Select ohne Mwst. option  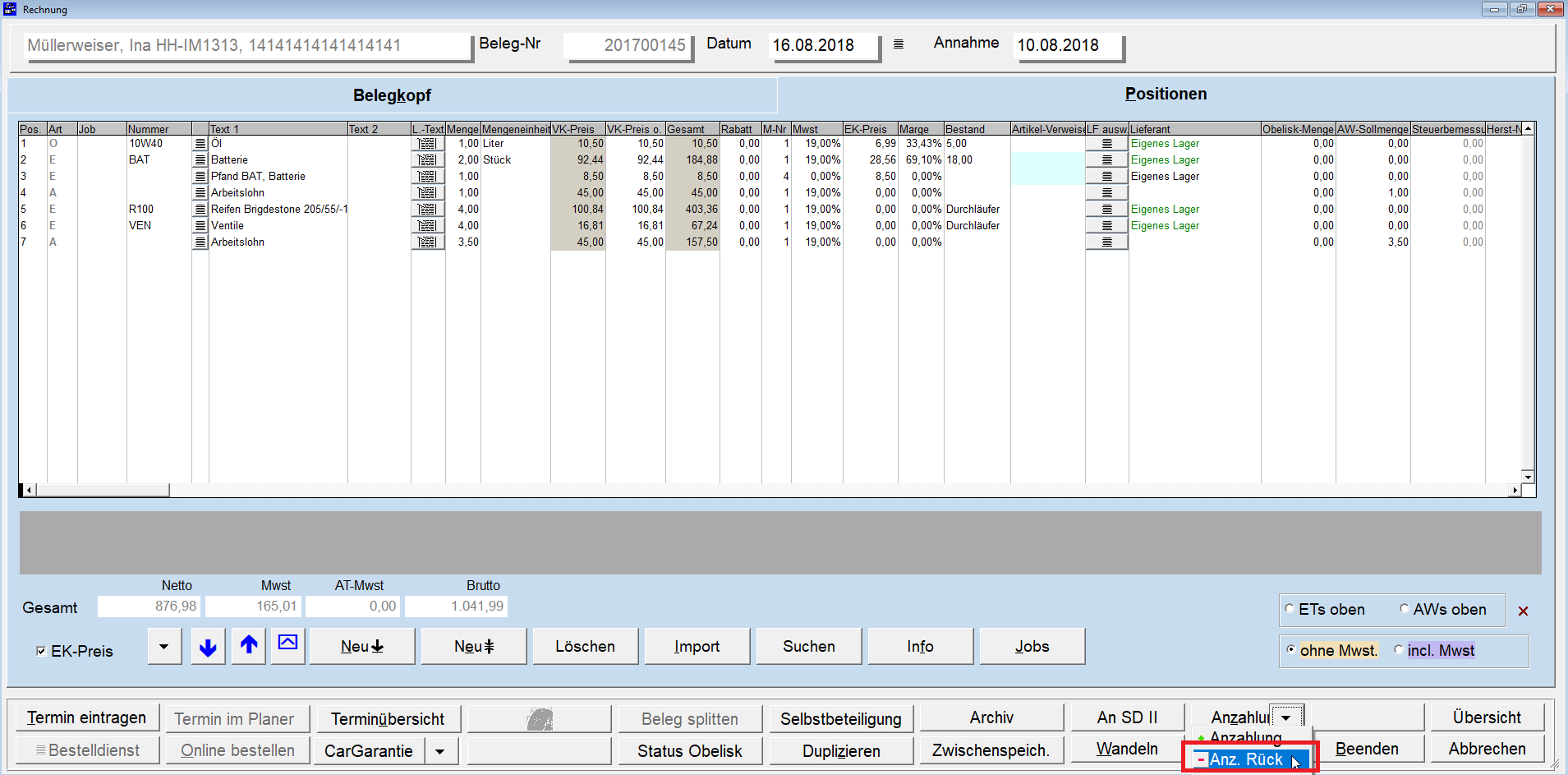click(1291, 649)
